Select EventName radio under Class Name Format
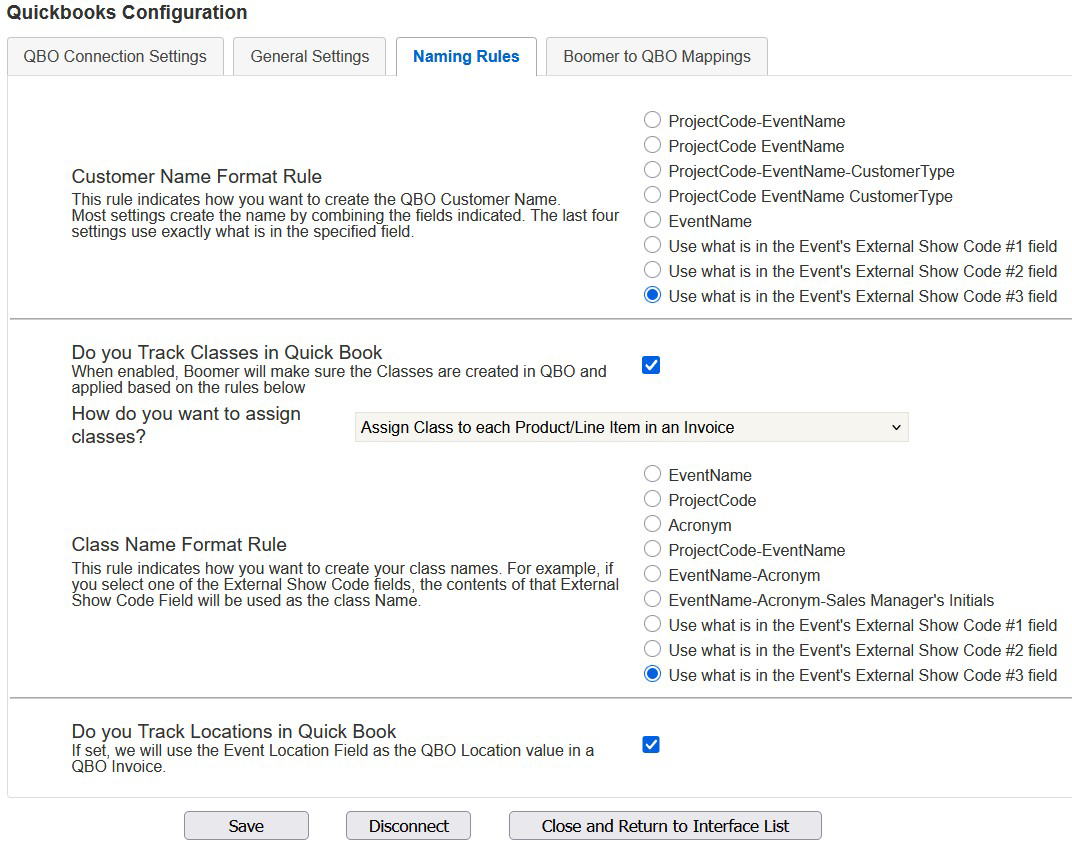The height and width of the screenshot is (852, 1072). pyautogui.click(x=652, y=474)
